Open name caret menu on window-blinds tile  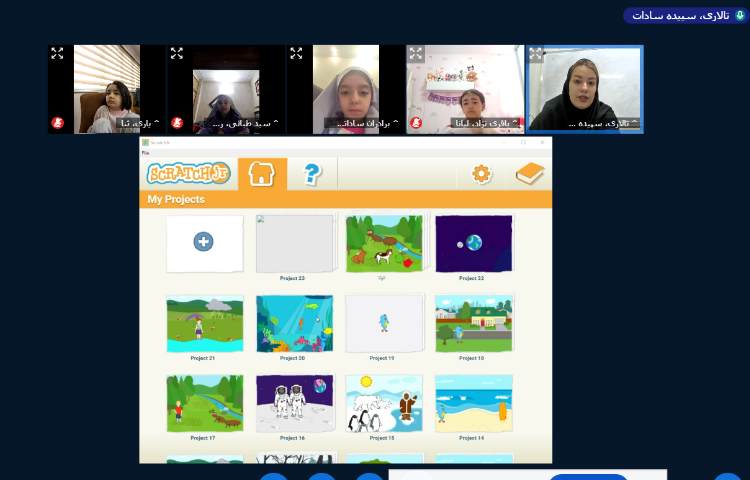[x=157, y=123]
